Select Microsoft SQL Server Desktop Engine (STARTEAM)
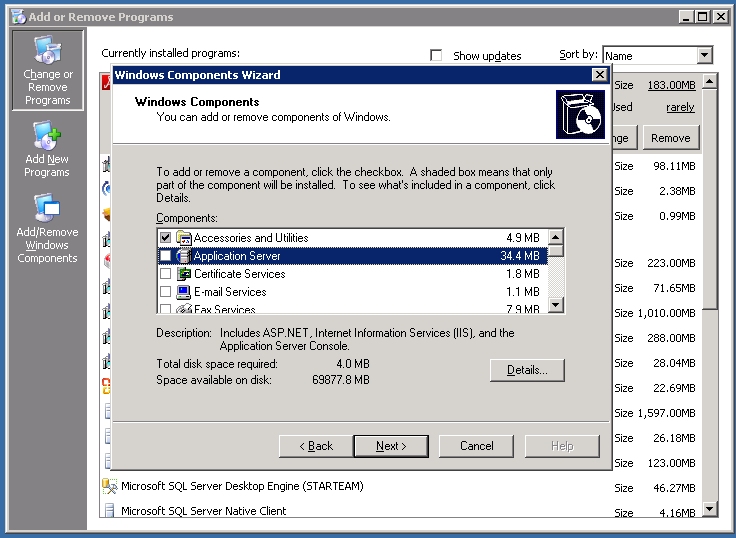 (x=242, y=486)
